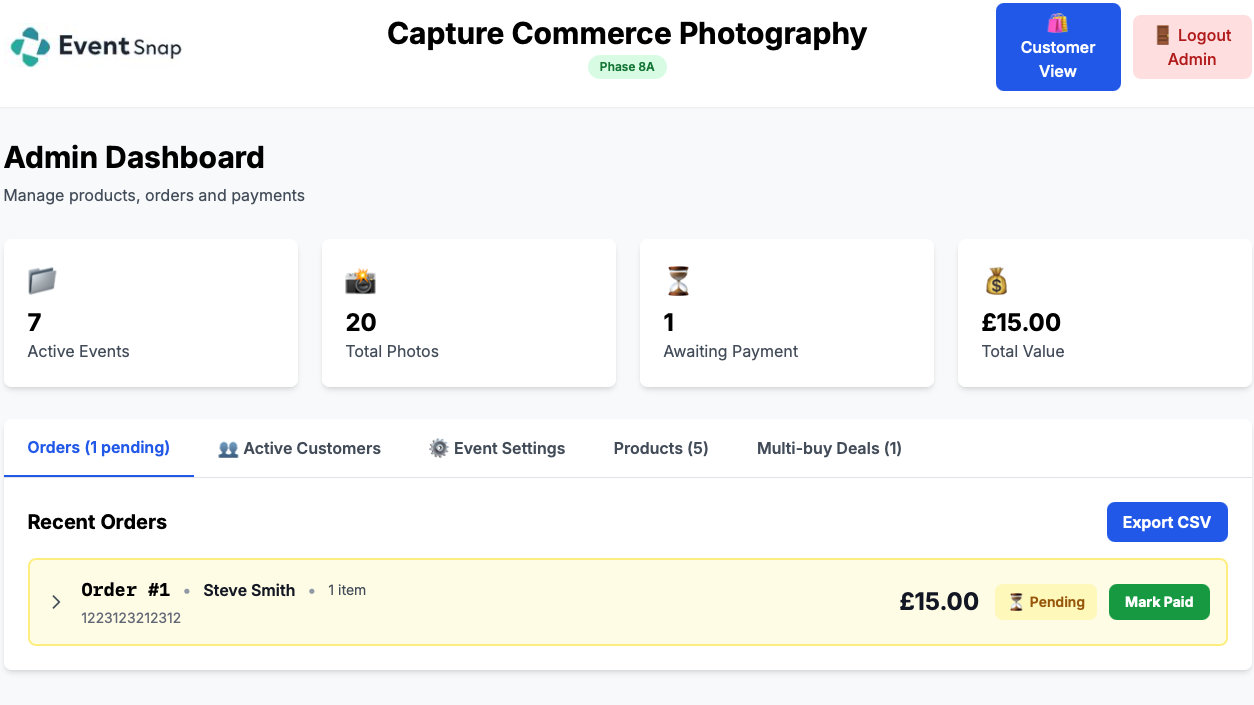Expand Order #1 with the chevron
The image size is (1254, 705).
[x=56, y=602]
